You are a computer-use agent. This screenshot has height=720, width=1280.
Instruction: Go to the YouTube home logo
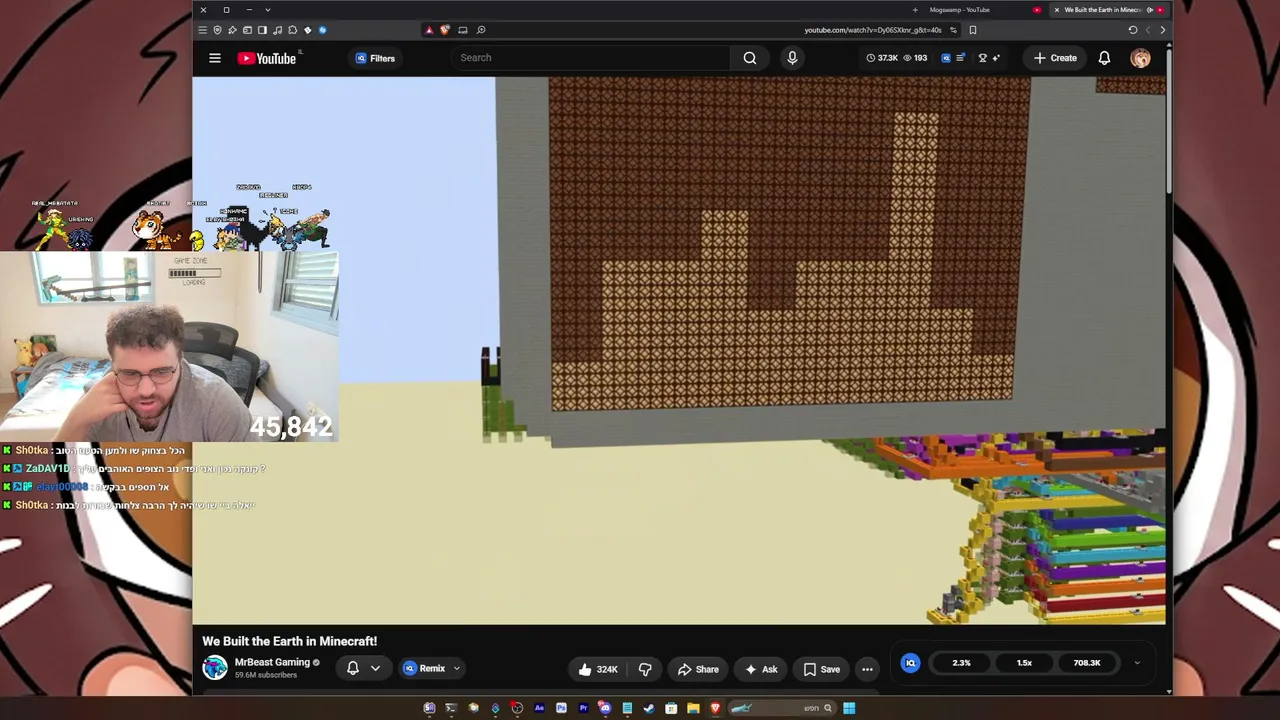point(267,58)
